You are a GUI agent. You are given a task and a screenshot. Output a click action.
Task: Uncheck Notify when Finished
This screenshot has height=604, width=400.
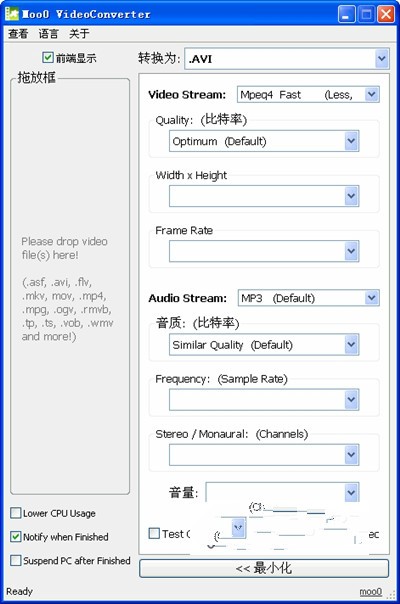click(15, 536)
